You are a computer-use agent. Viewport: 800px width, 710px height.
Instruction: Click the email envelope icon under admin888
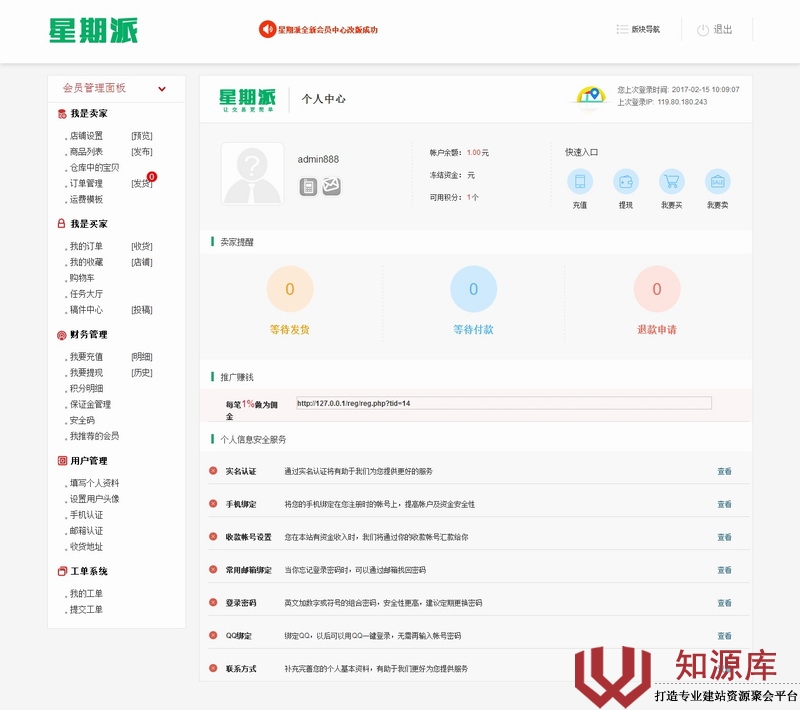(332, 186)
